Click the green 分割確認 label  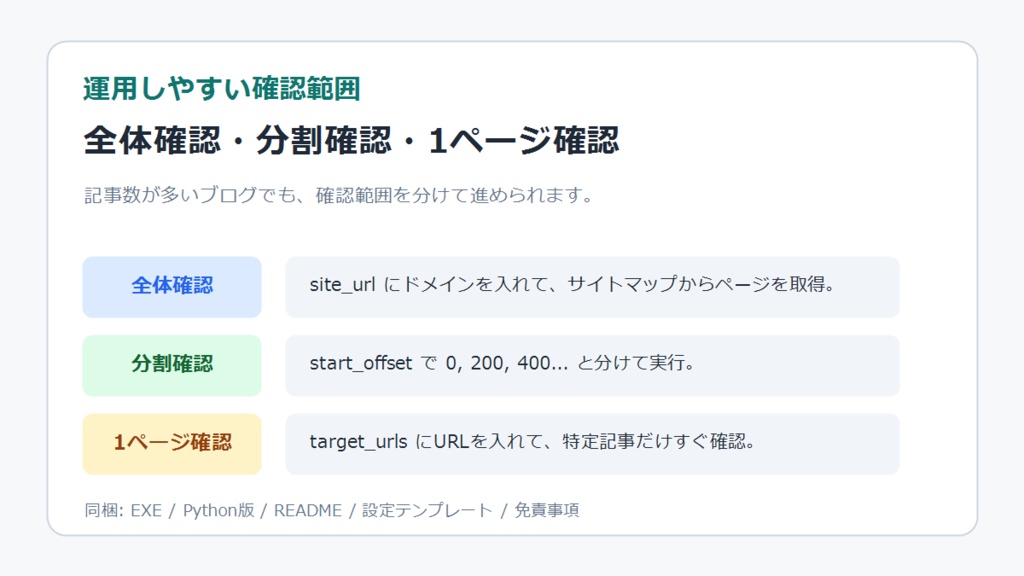tap(172, 365)
